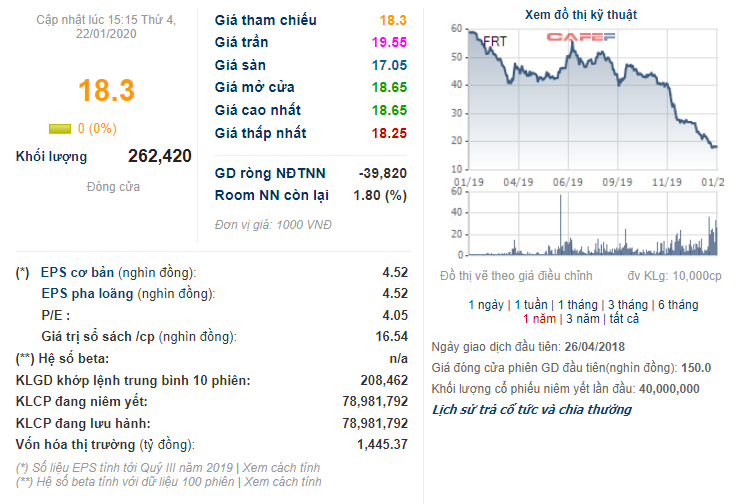This screenshot has height=504, width=740.
Task: Click 'EPS pha loãng' label link
Action: tap(87, 294)
